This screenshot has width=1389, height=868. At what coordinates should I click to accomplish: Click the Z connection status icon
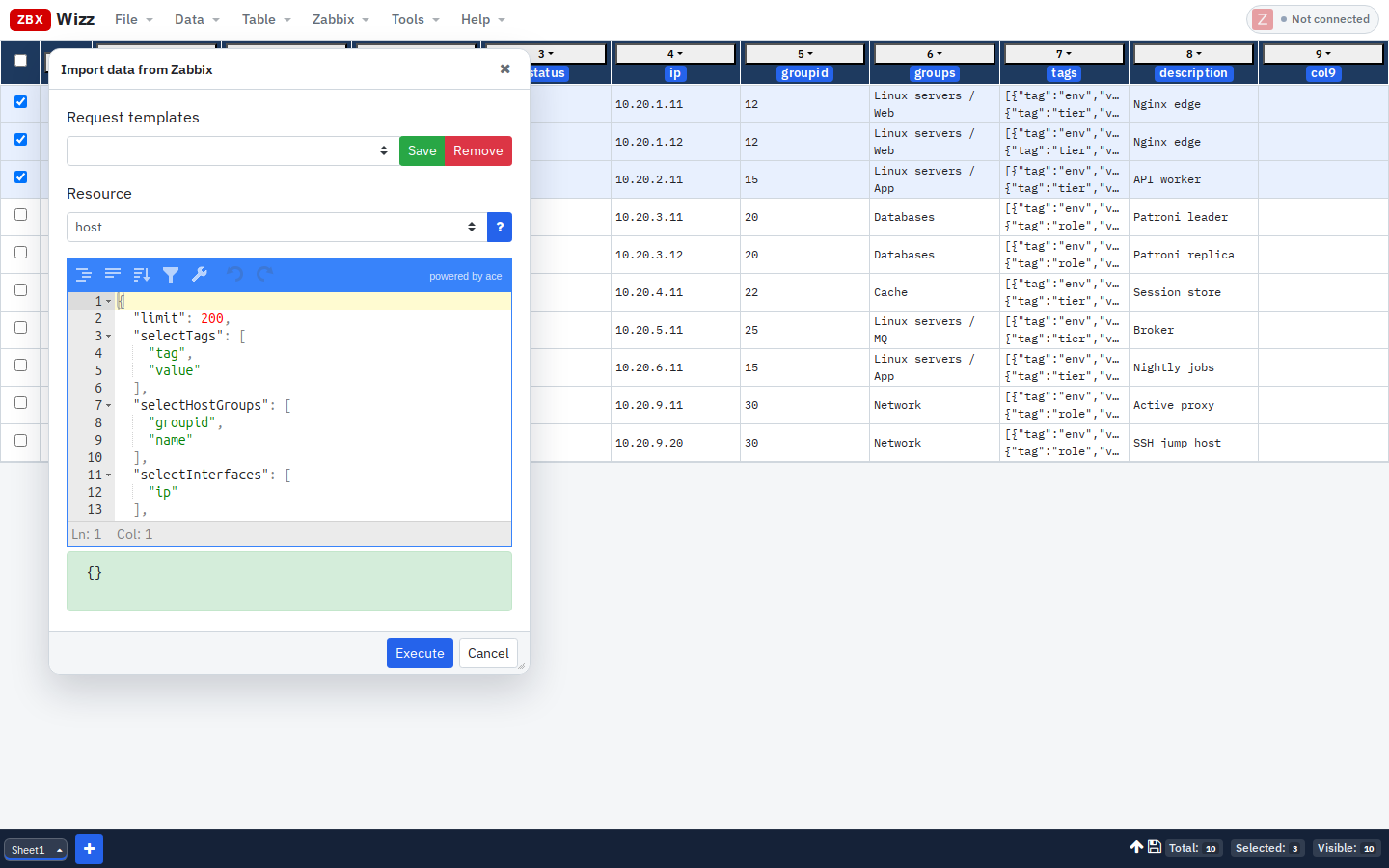click(1263, 19)
